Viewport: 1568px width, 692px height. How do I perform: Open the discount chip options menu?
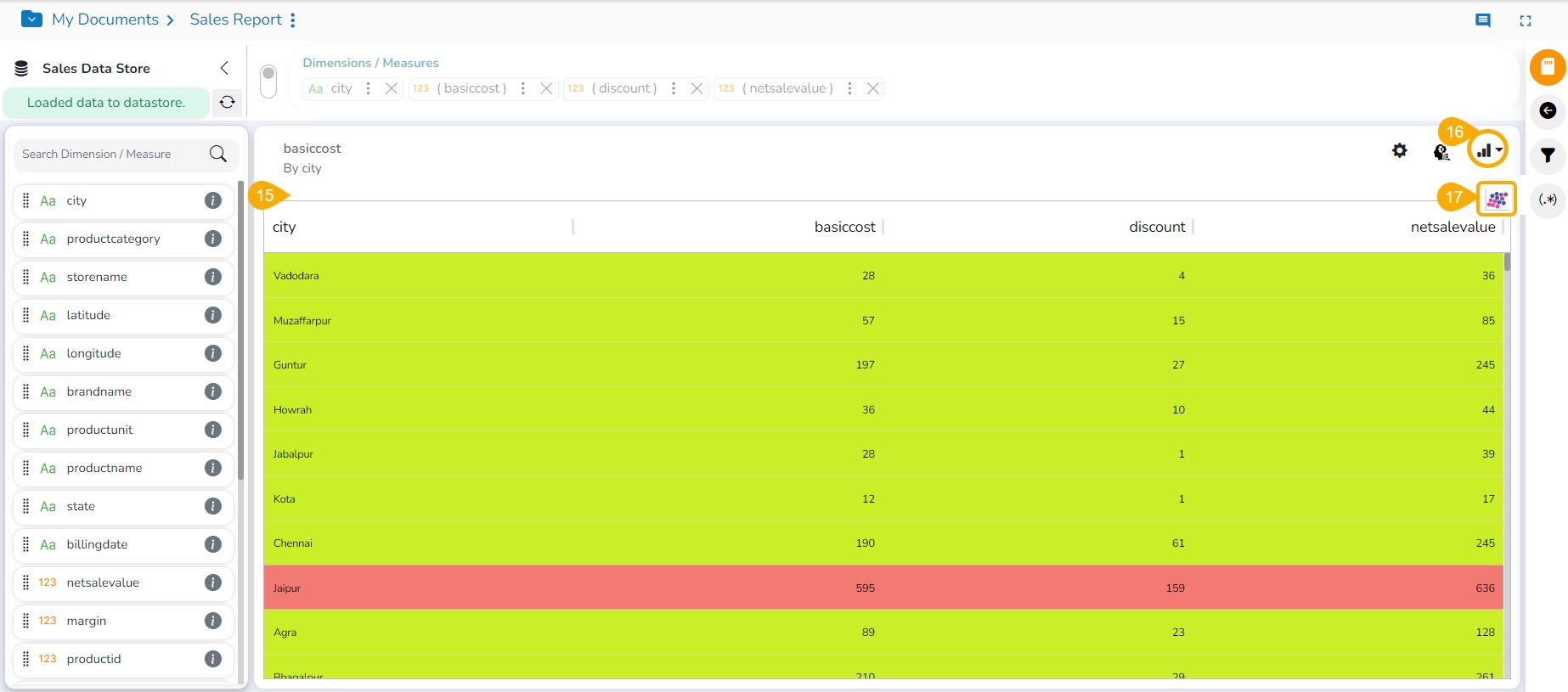point(674,88)
